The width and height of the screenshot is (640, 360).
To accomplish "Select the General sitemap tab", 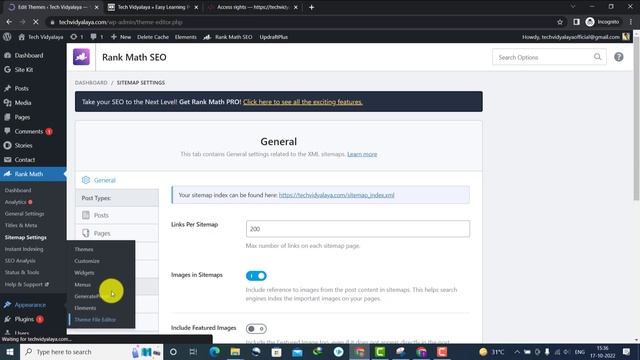I will [x=117, y=180].
